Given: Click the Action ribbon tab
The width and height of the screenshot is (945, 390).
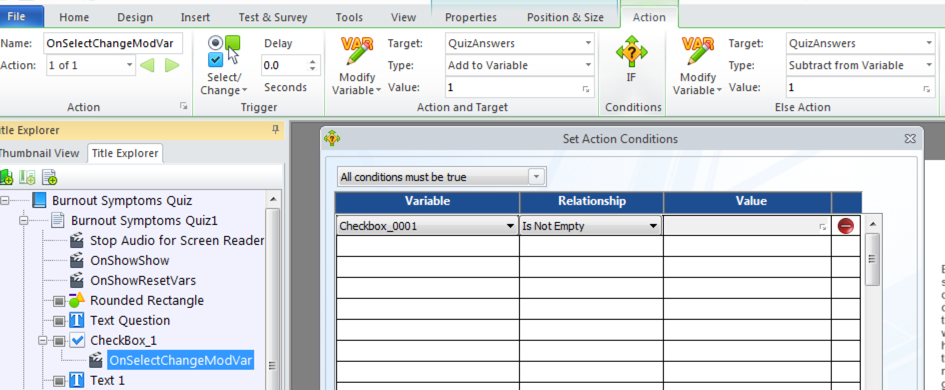Looking at the screenshot, I should 649,17.
